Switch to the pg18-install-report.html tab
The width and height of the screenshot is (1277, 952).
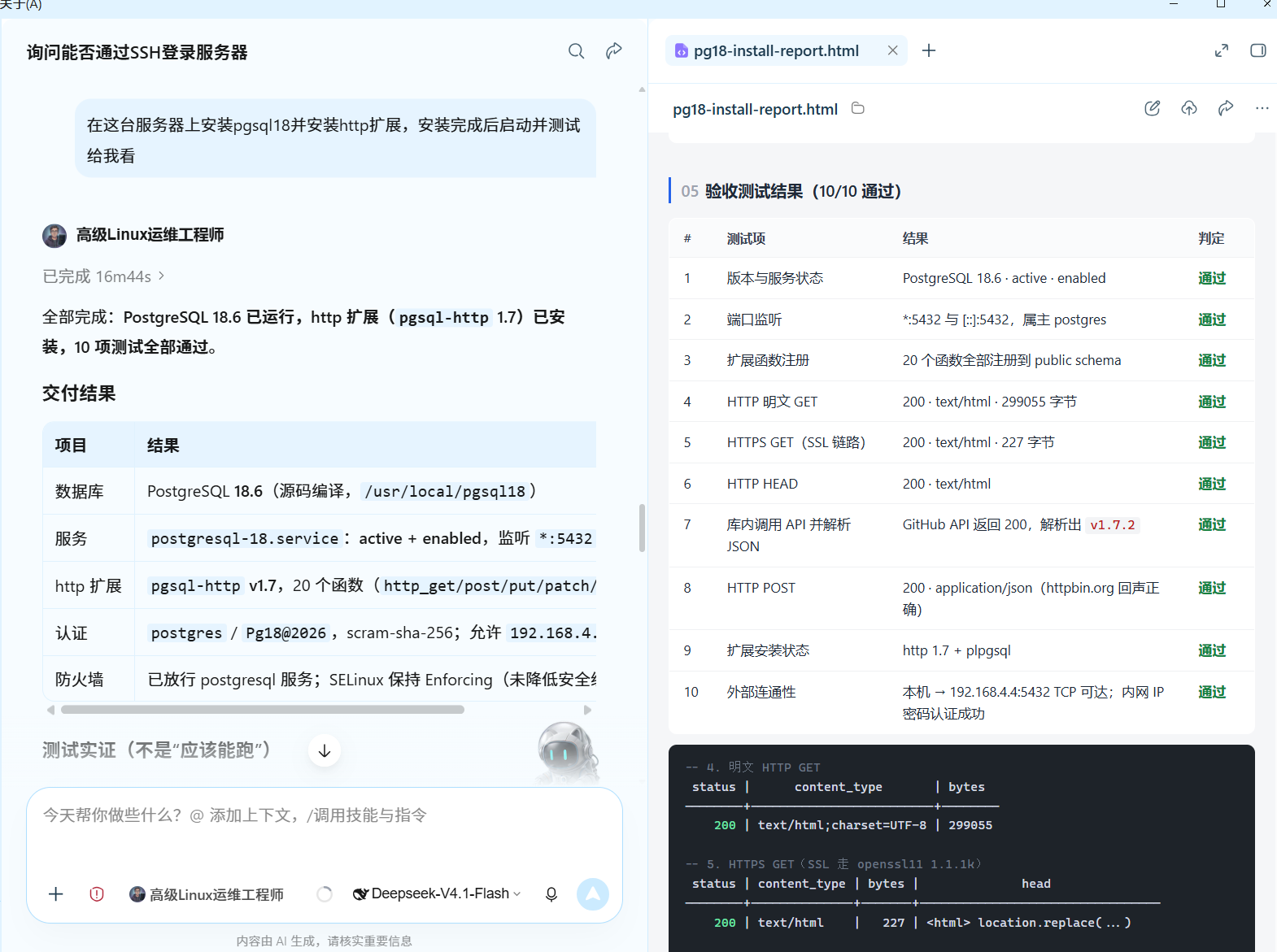[x=776, y=50]
